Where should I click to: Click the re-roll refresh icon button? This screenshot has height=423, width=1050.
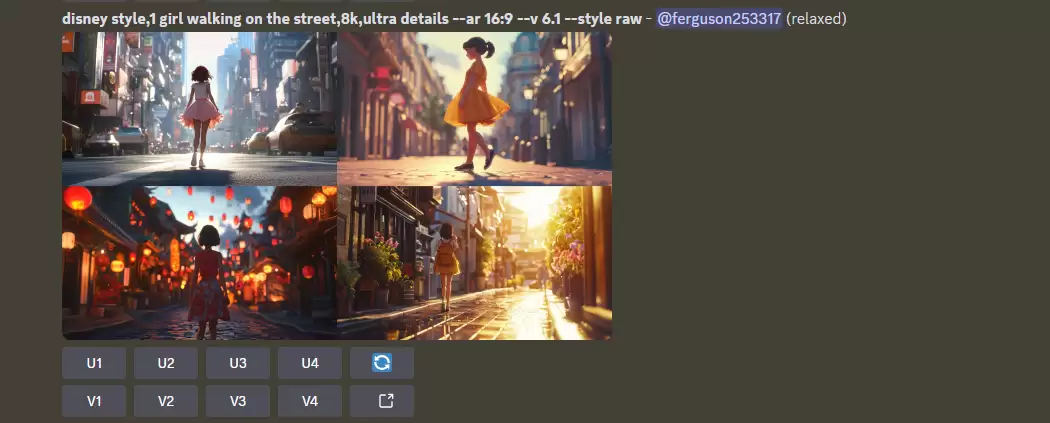381,363
